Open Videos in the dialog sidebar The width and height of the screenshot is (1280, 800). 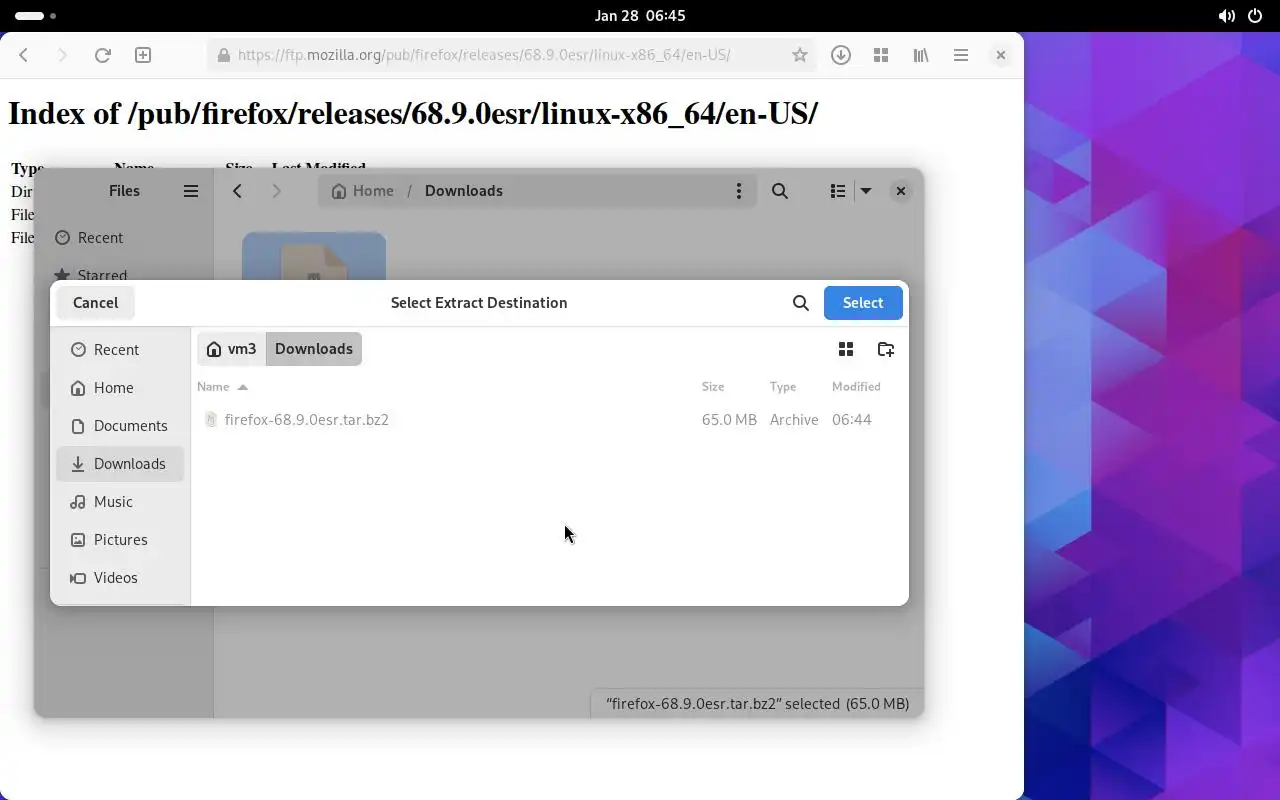pos(120,578)
